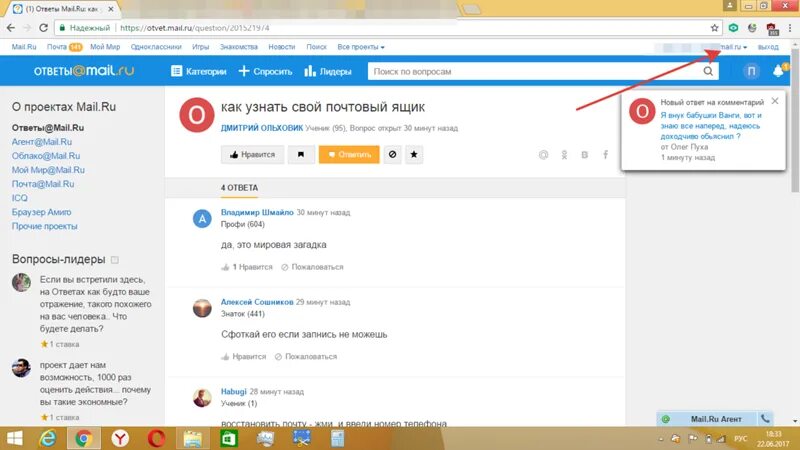The image size is (800, 450).
Task: Bookmark page with star in address bar
Action: coord(714,28)
